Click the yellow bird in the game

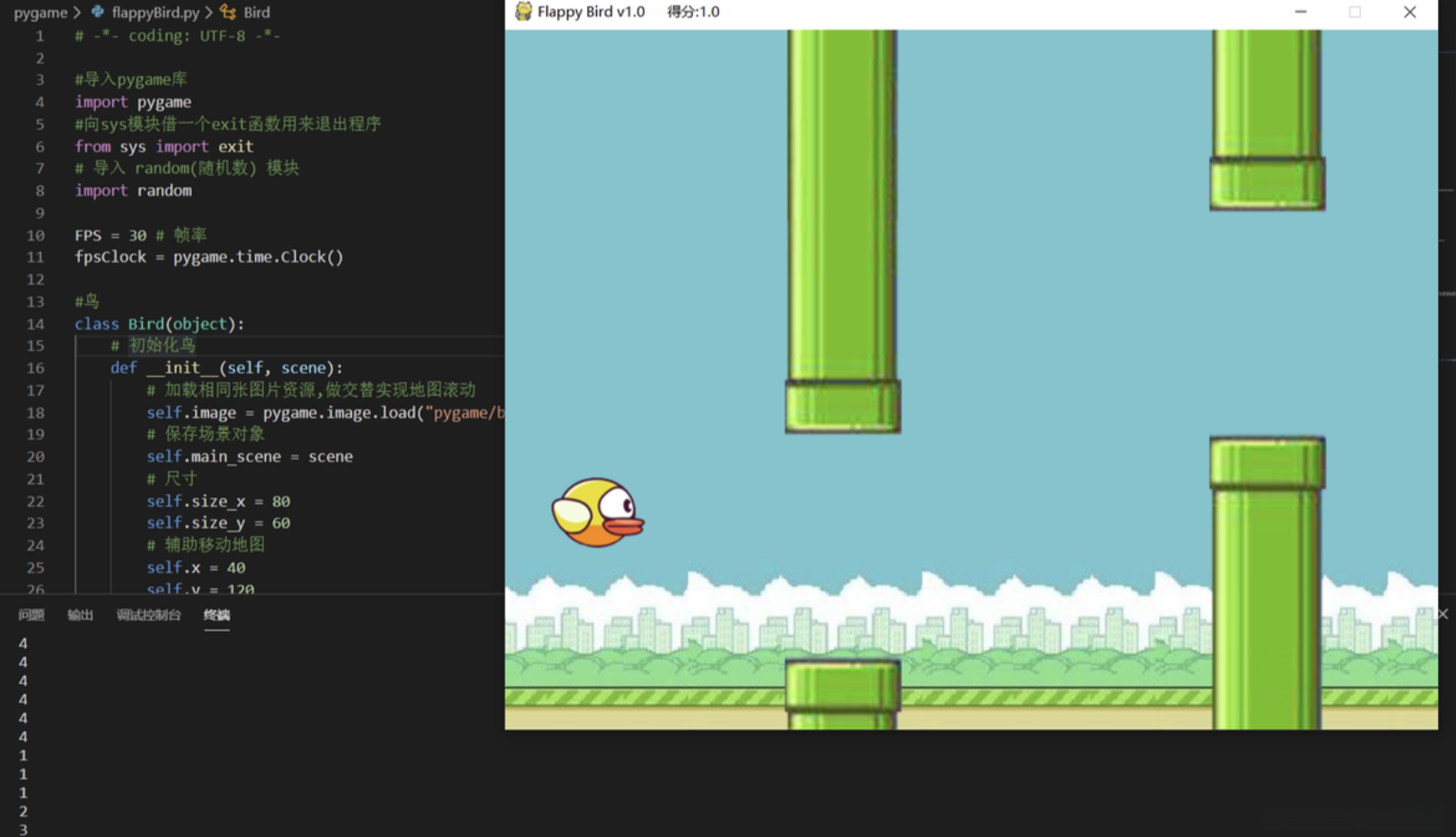coord(598,513)
